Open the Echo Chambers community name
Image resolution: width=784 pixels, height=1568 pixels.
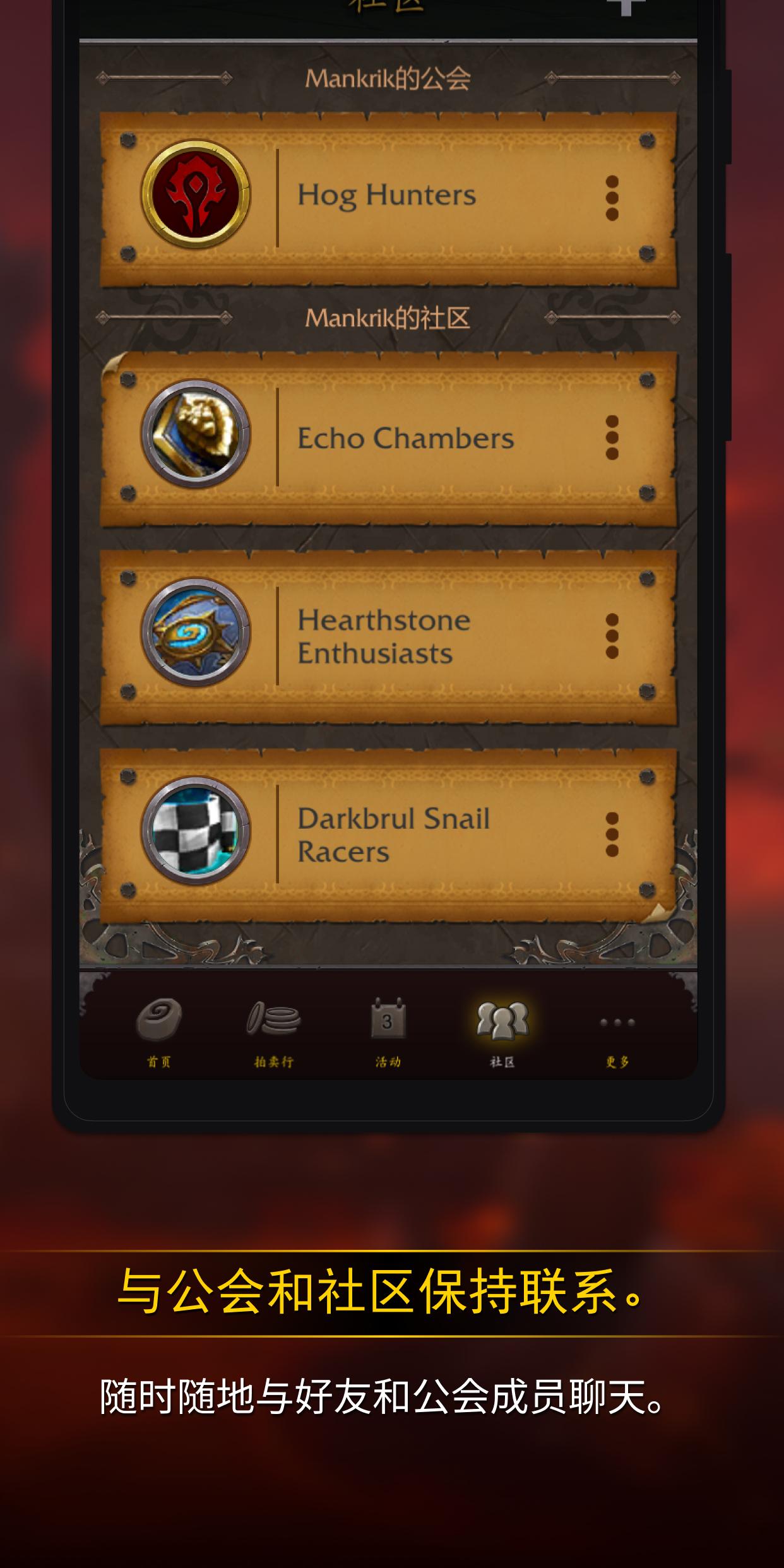pos(405,438)
